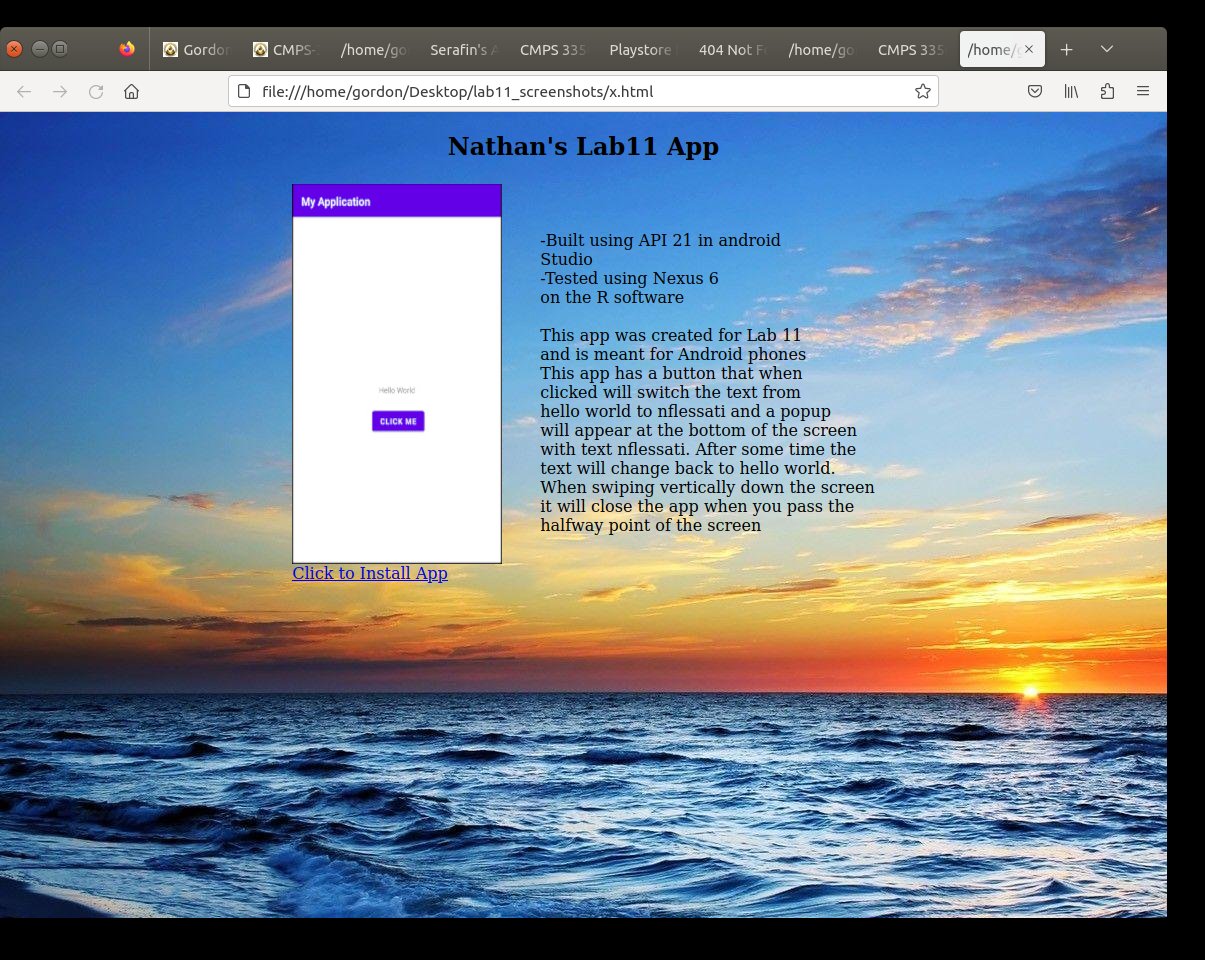This screenshot has width=1205, height=960.
Task: Click the My Application phone screenshot image
Action: coord(397,374)
